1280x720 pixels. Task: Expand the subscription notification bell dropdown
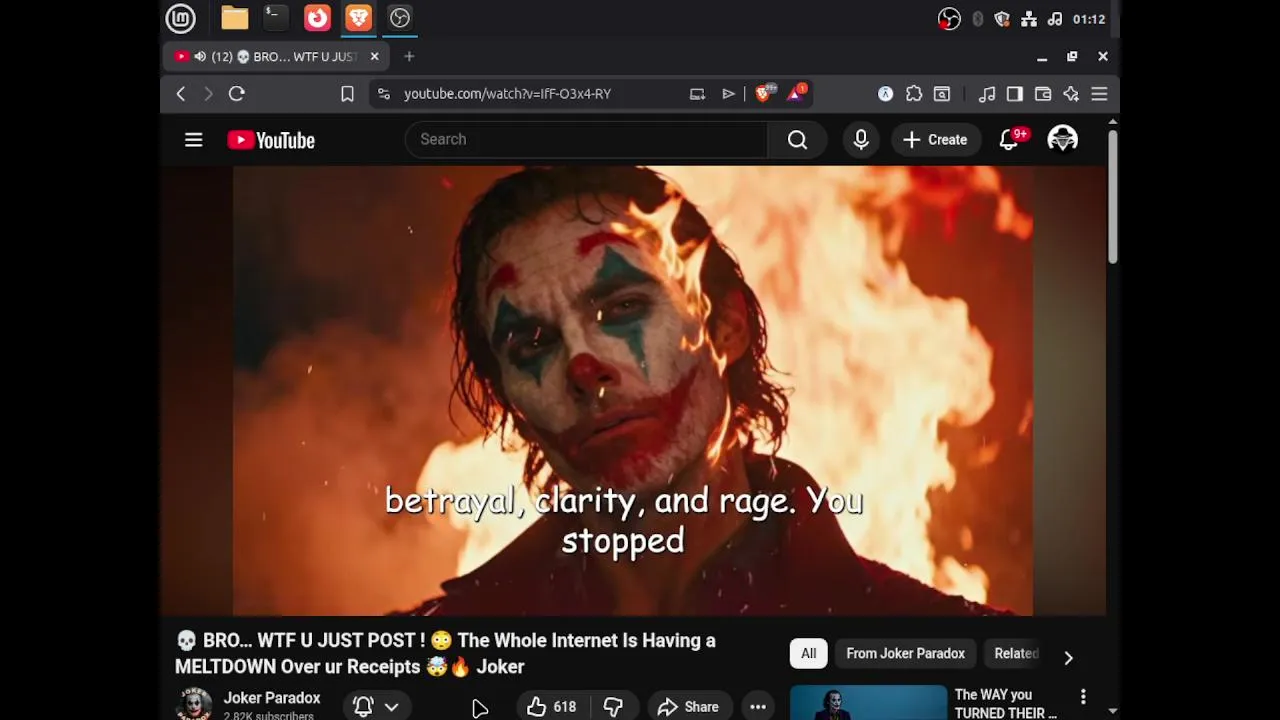(375, 706)
